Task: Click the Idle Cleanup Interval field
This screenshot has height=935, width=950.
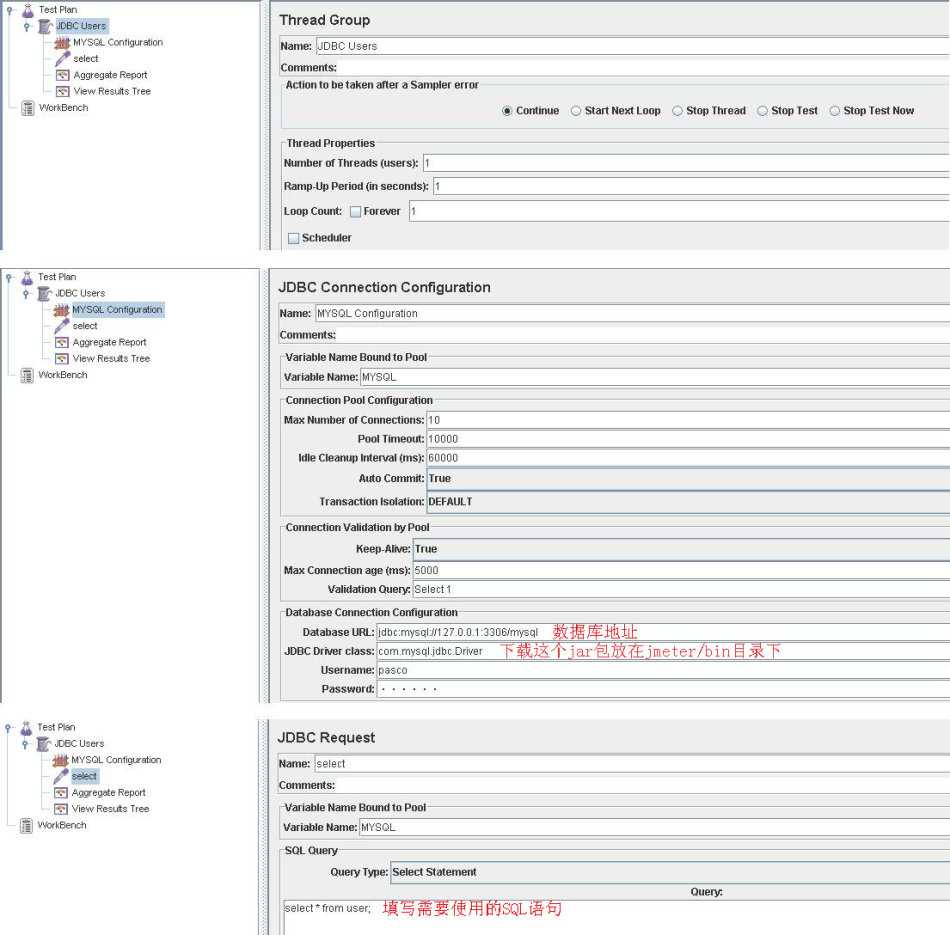Action: point(688,458)
